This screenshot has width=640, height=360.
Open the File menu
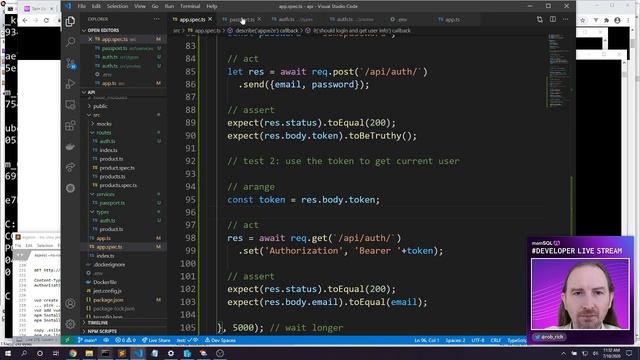(x=82, y=6)
